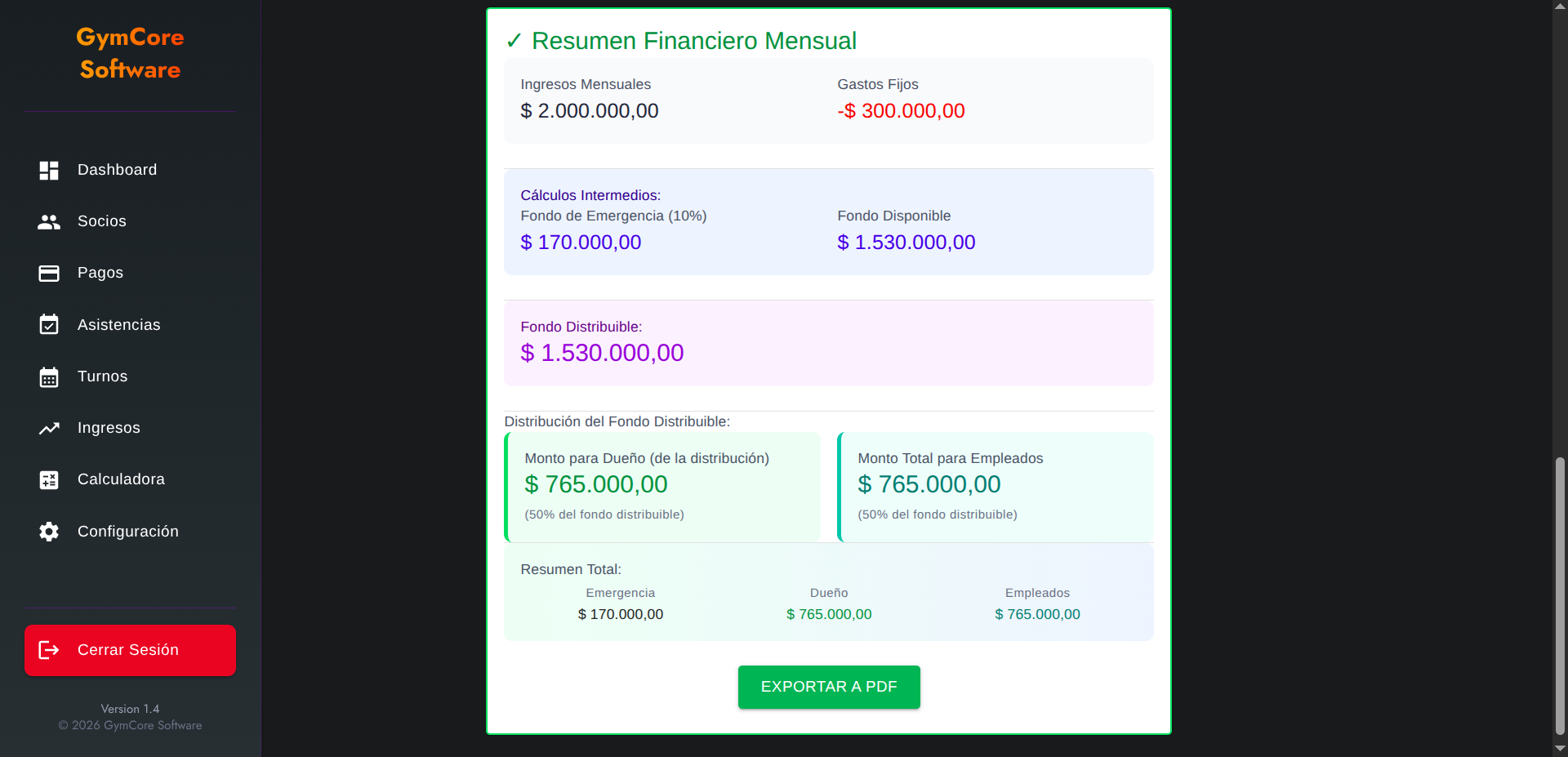Click the Resumen Total label

click(x=571, y=569)
